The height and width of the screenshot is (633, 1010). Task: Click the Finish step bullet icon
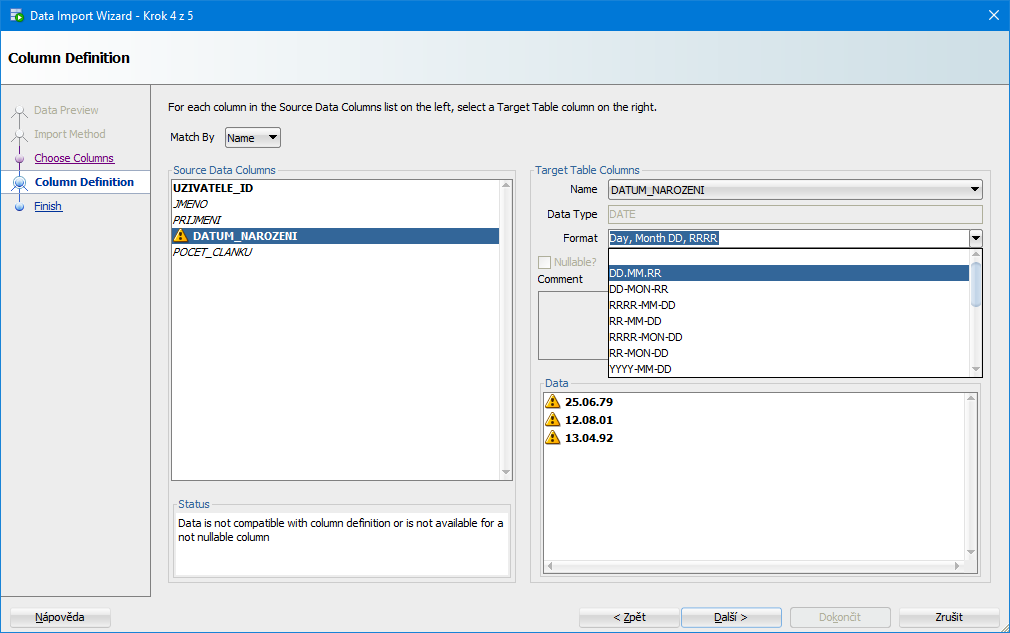pyautogui.click(x=20, y=207)
